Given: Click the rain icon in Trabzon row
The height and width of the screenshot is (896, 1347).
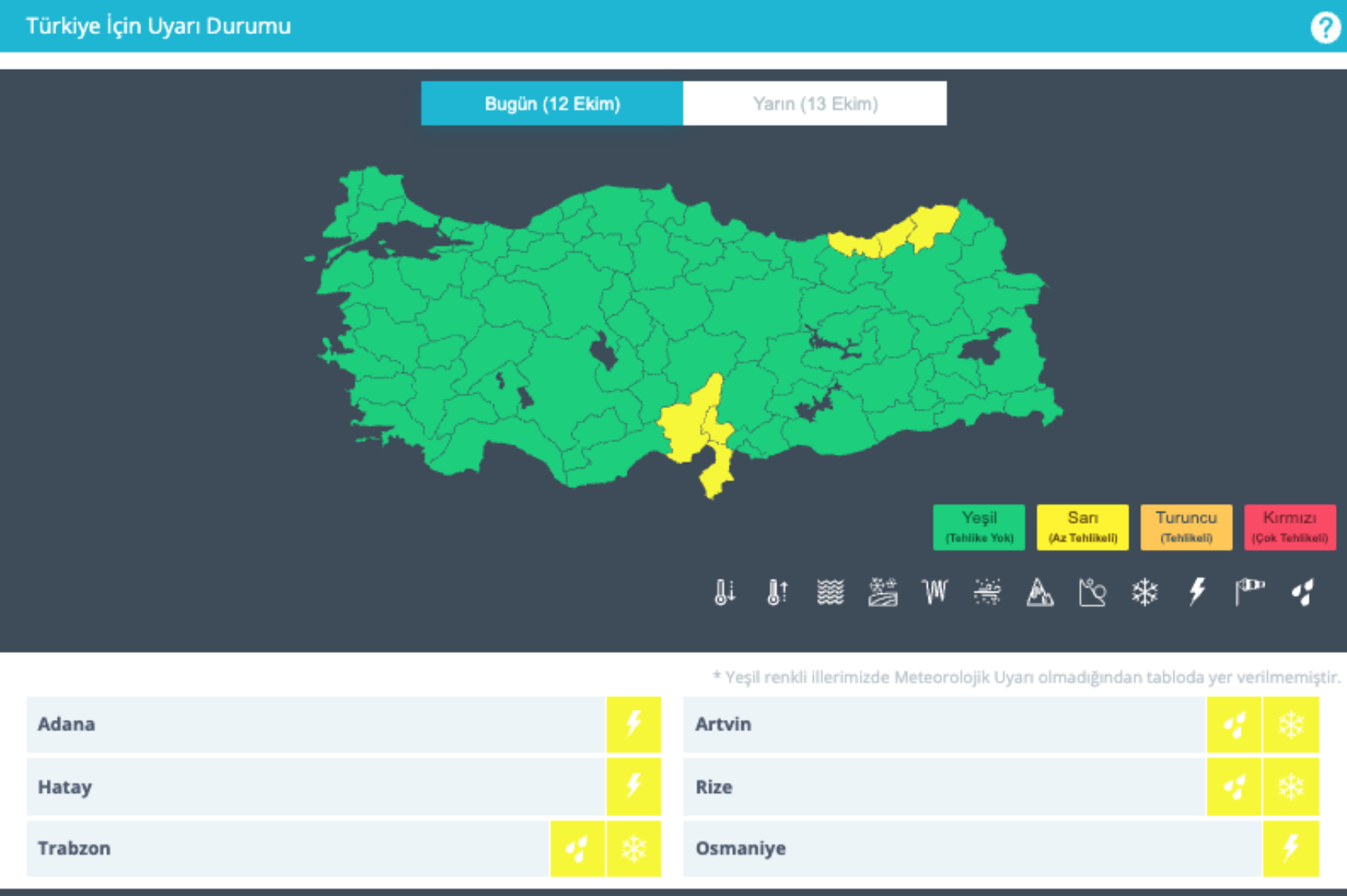Looking at the screenshot, I should [x=578, y=848].
